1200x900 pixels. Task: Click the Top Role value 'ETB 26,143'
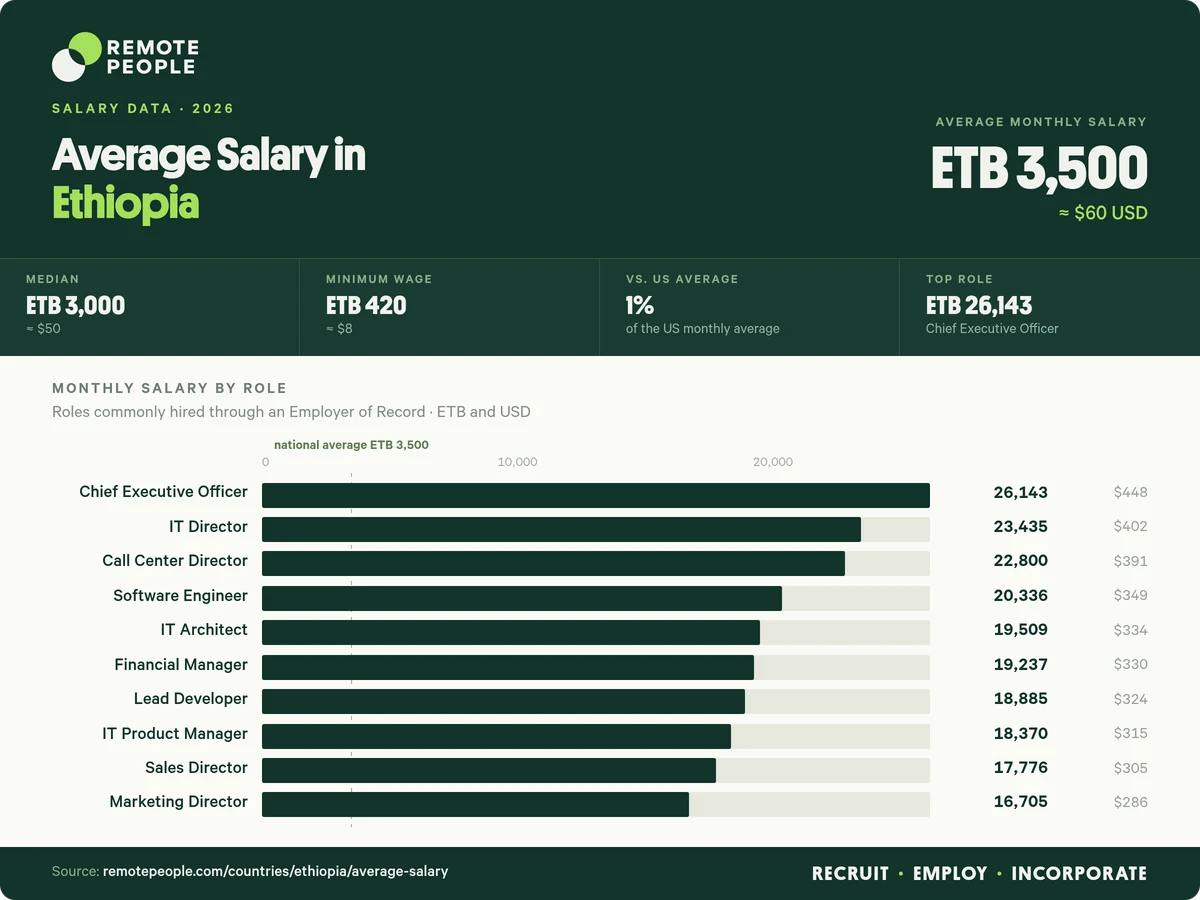[979, 306]
